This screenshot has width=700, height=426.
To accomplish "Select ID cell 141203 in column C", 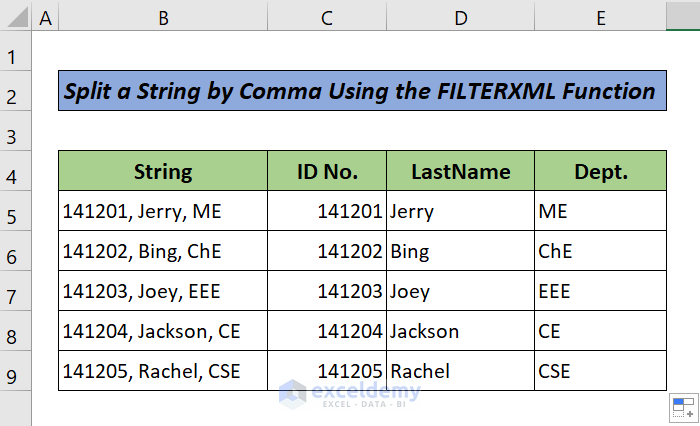I will 326,291.
